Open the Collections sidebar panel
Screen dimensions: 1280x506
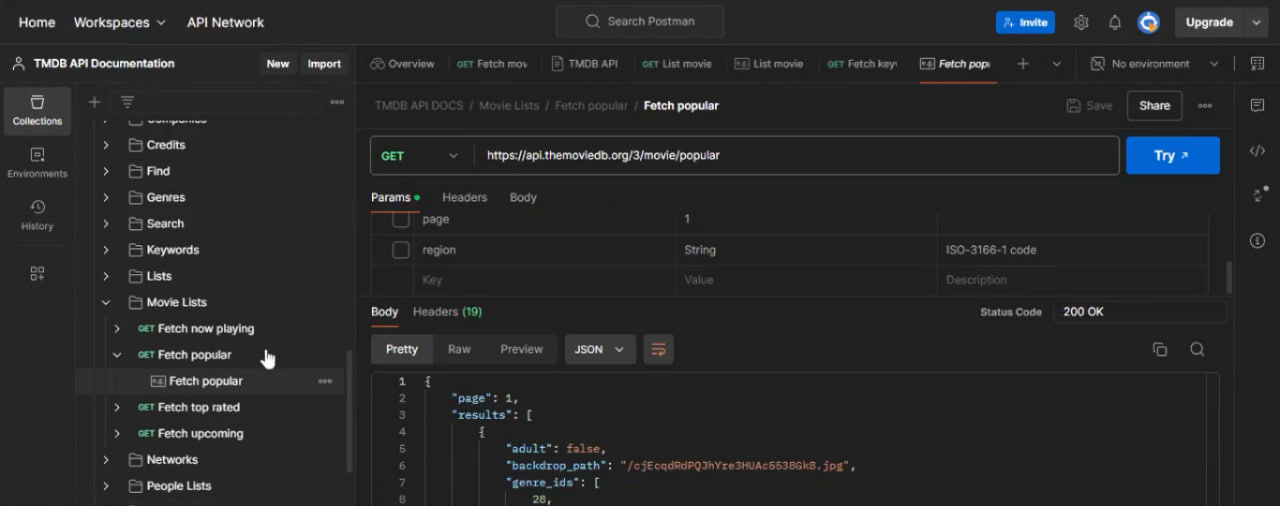[x=37, y=110]
